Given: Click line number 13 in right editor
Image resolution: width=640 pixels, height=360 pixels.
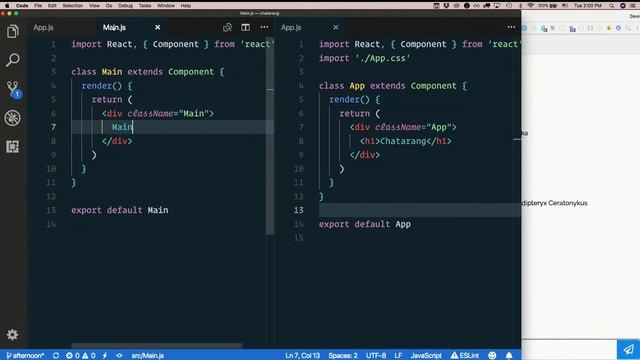Looking at the screenshot, I should coord(298,210).
